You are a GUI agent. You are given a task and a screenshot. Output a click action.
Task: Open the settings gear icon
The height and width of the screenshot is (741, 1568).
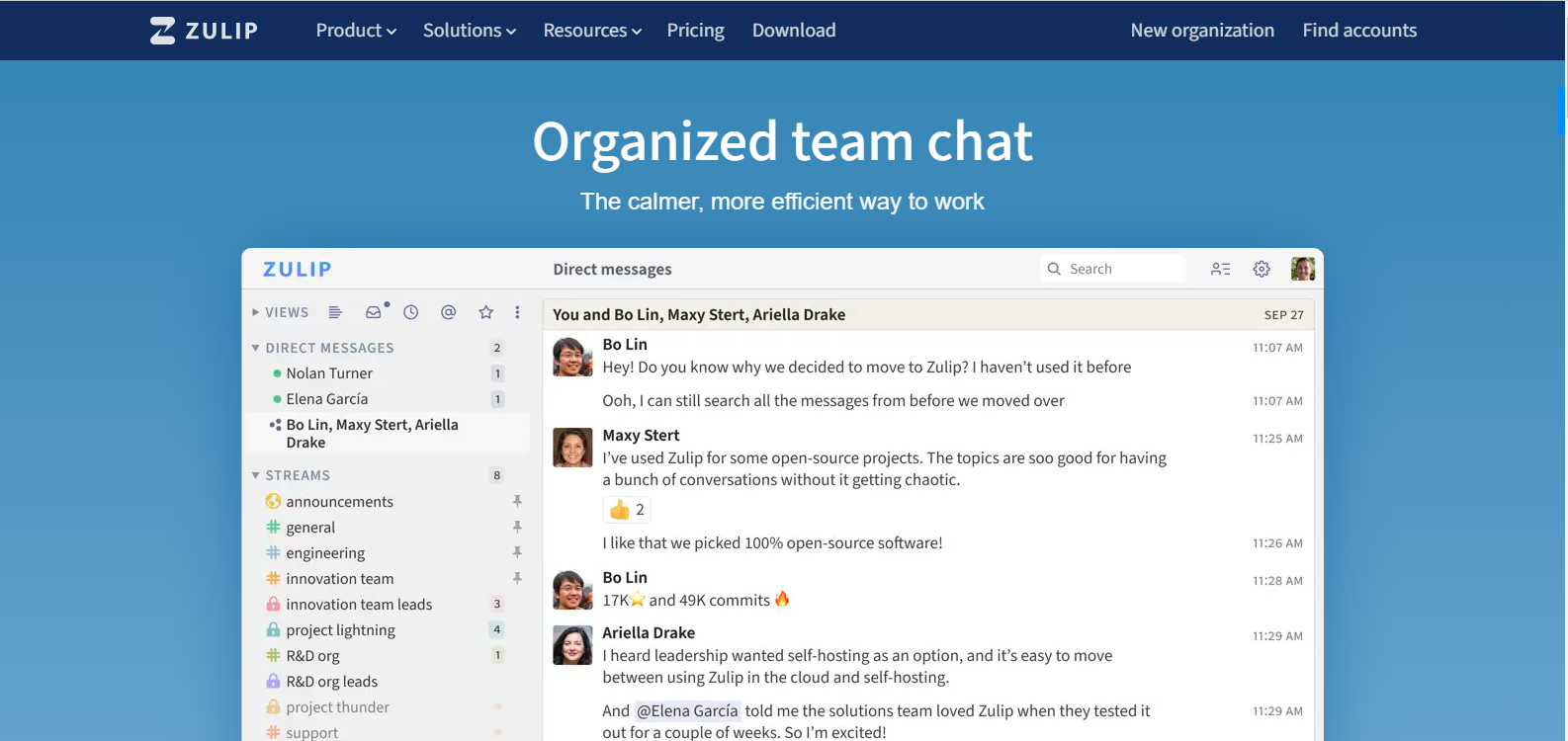tap(1262, 269)
